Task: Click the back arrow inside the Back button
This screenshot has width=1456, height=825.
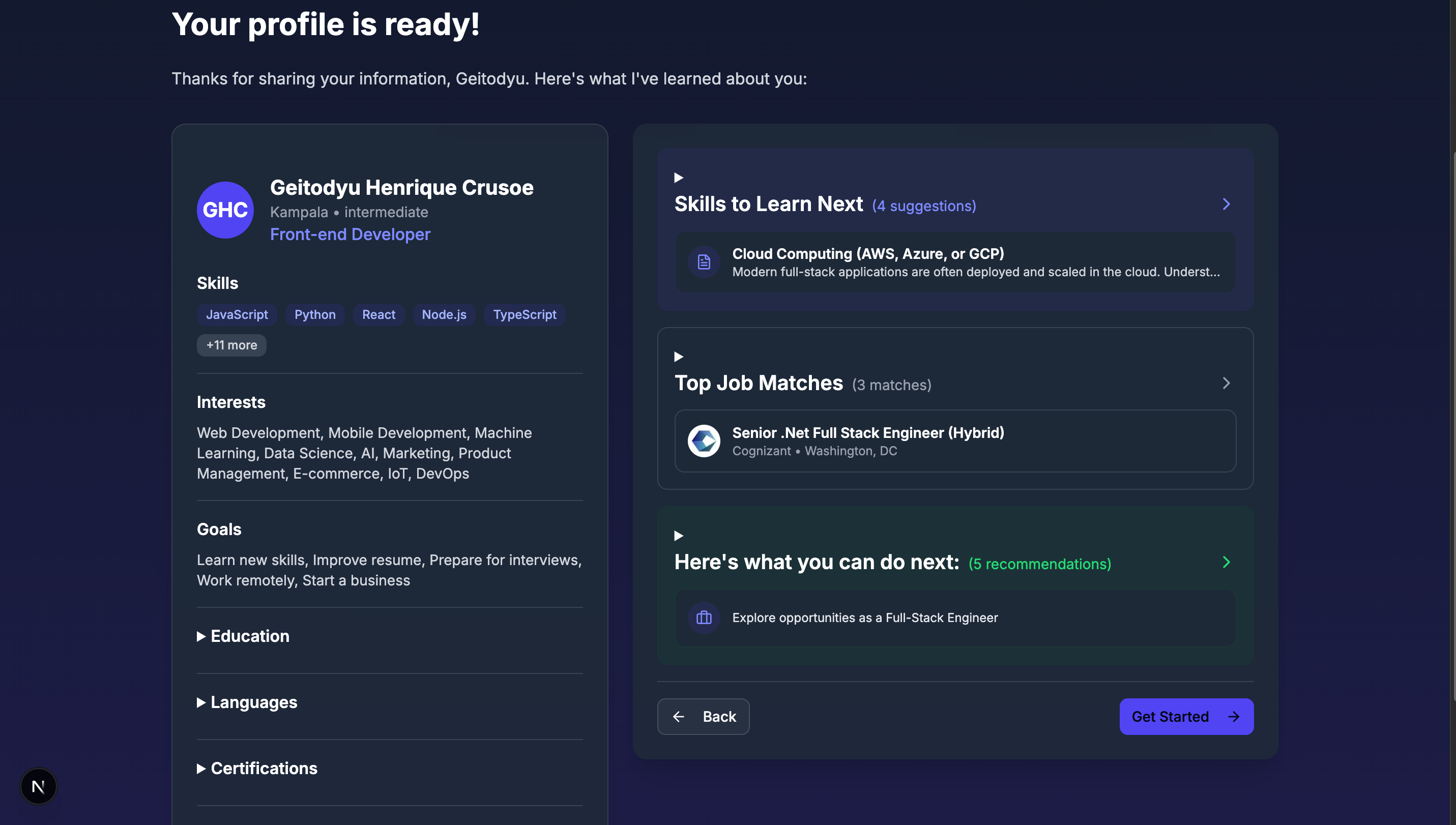Action: point(679,716)
